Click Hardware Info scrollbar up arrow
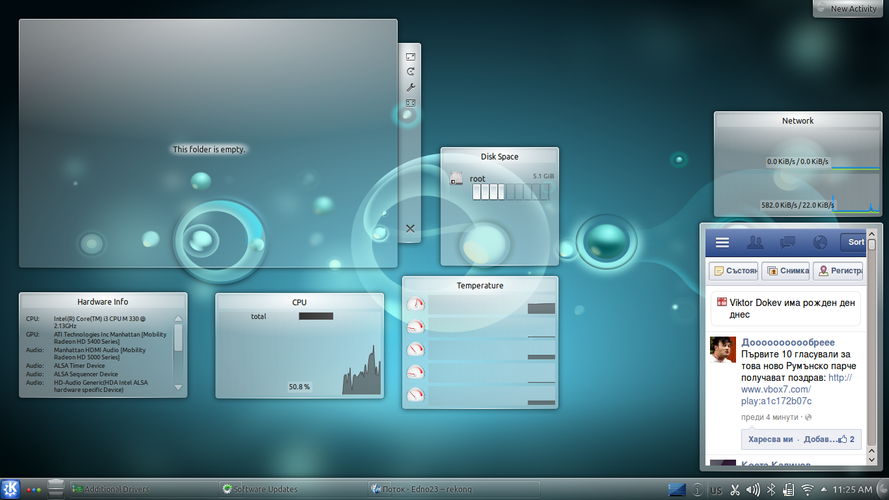 coord(178,319)
